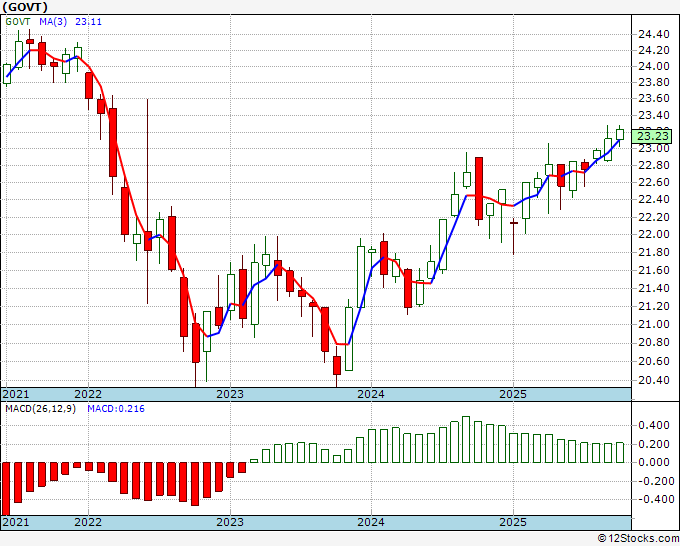Viewport: 680px width, 546px height.
Task: Select the 22.20 price axis label
Action: click(x=654, y=217)
